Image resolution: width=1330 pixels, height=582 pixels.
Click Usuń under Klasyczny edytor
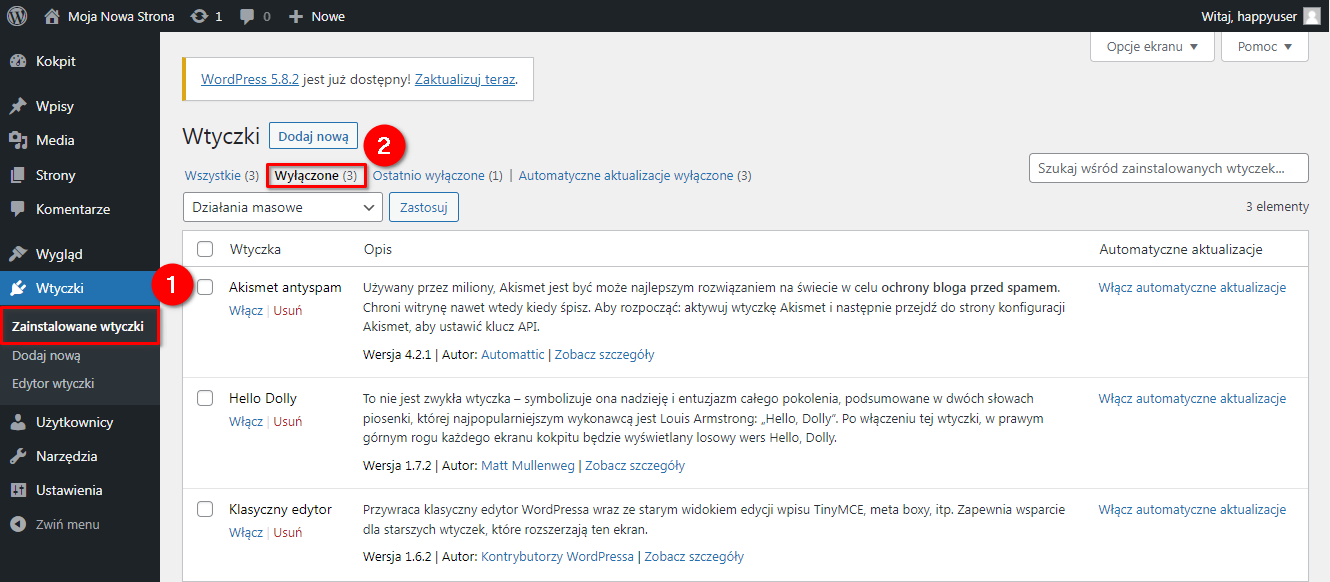(288, 532)
